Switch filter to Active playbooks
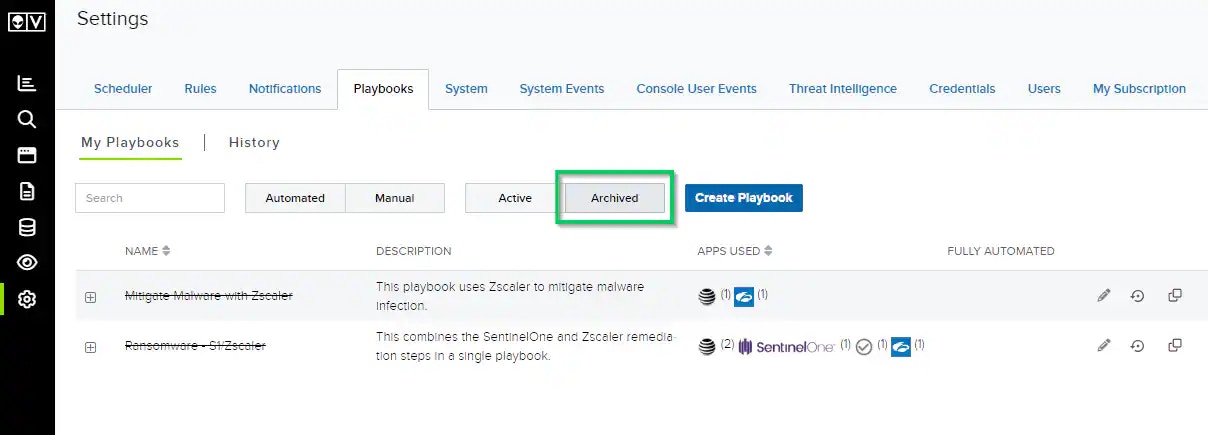Viewport: 1208px width, 435px height. click(515, 198)
